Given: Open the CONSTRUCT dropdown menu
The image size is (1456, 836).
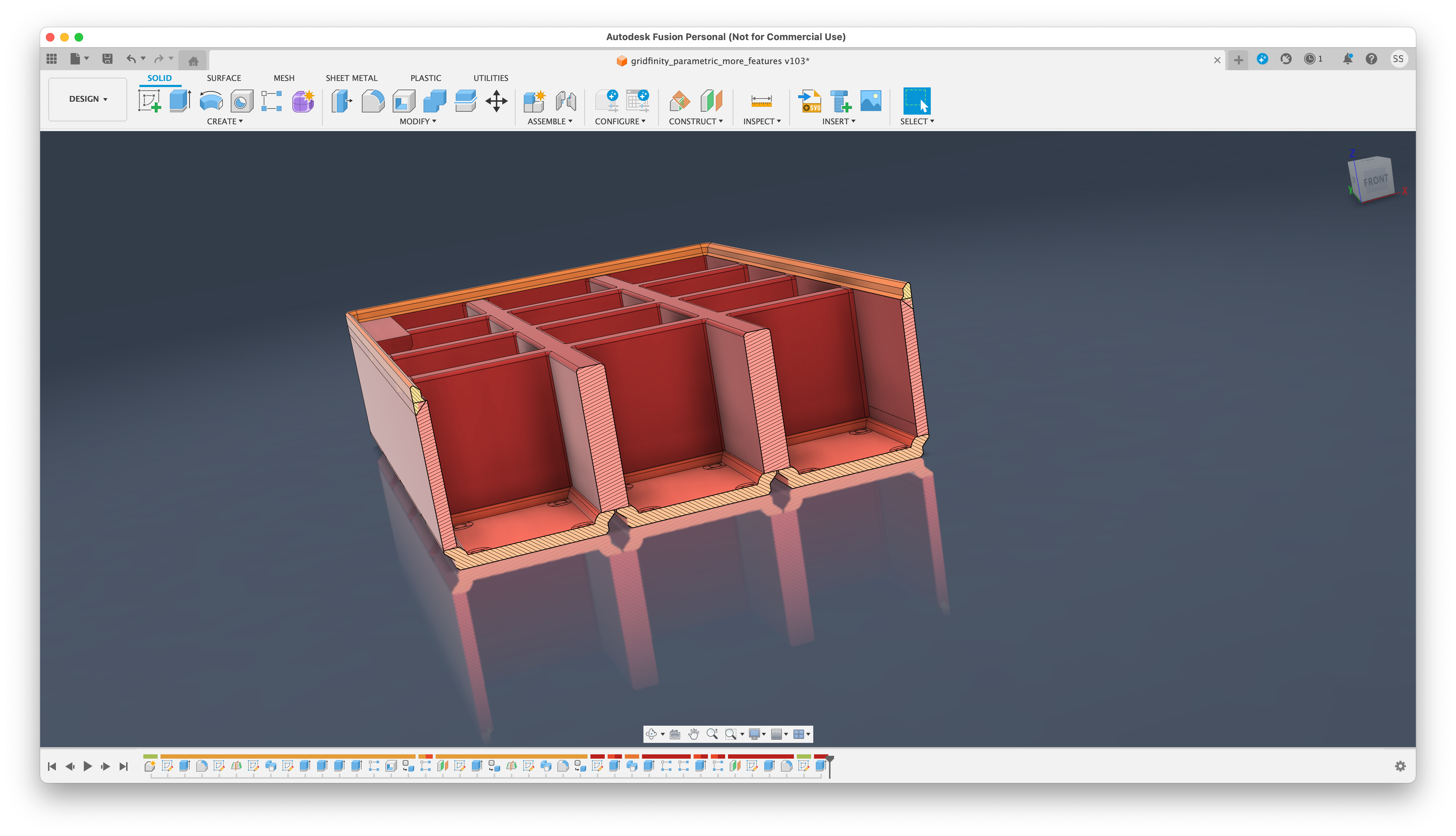Looking at the screenshot, I should pos(696,121).
